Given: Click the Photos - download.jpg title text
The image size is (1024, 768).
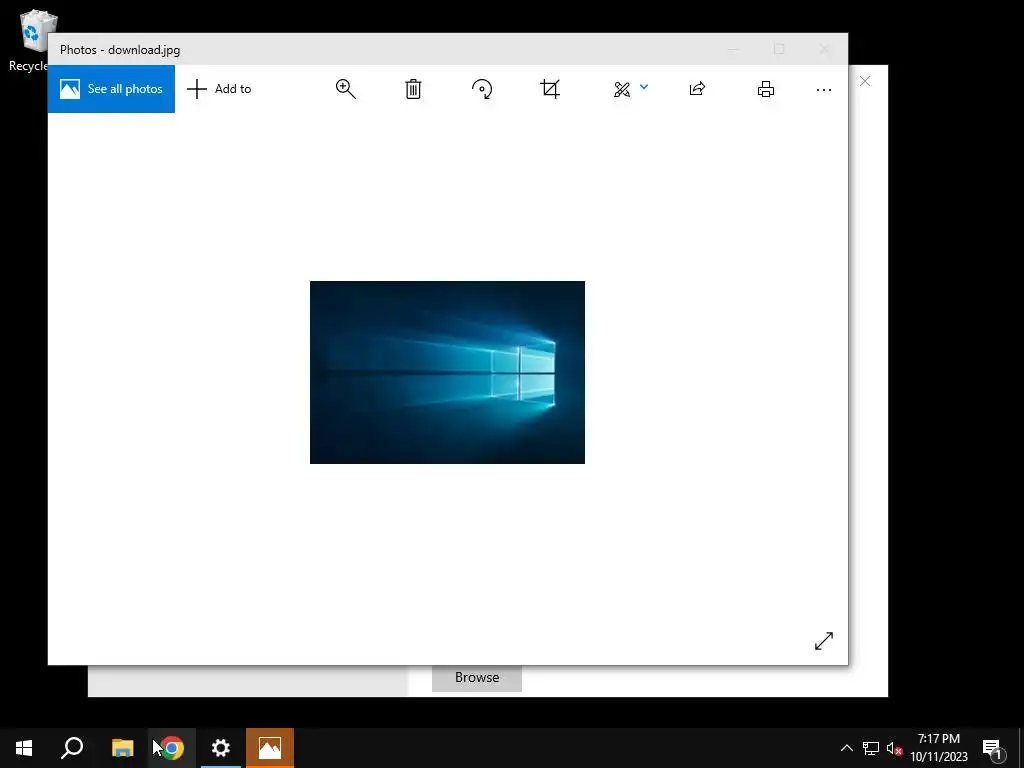Looking at the screenshot, I should pyautogui.click(x=120, y=50).
